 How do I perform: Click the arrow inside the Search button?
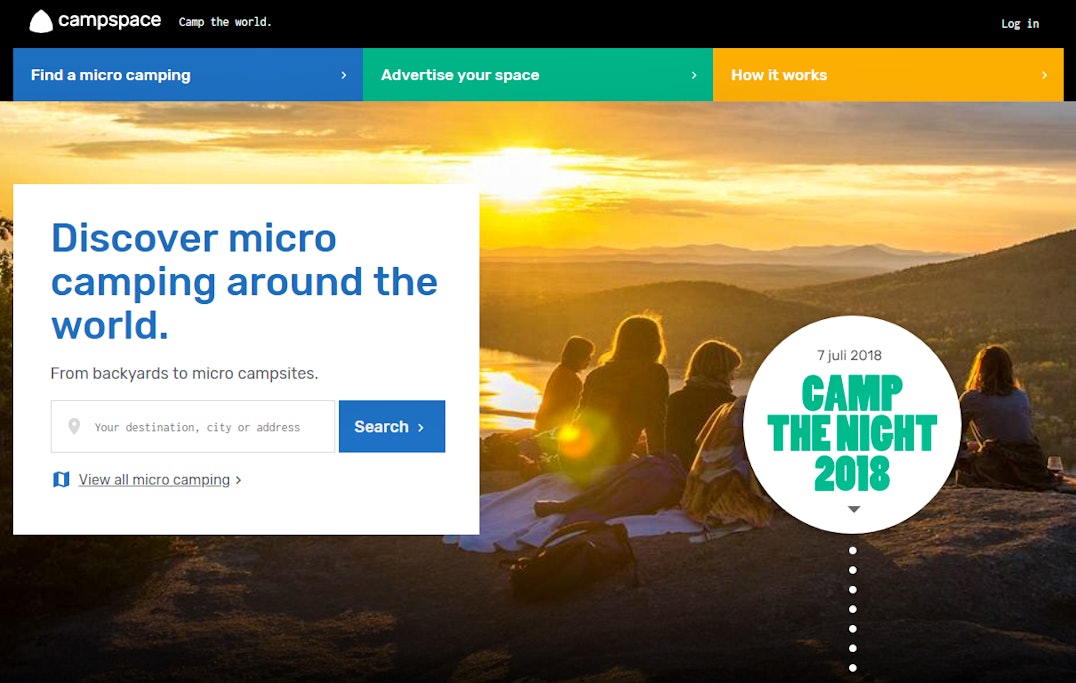(421, 427)
